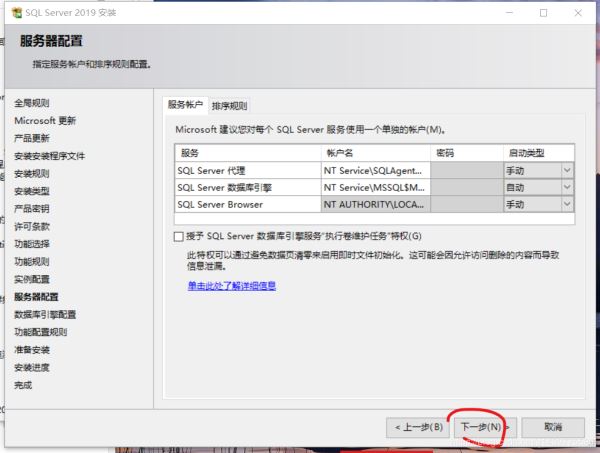The height and width of the screenshot is (453, 600).
Task: Open startup type dropdown for SQL Server Browser
Action: coord(567,203)
